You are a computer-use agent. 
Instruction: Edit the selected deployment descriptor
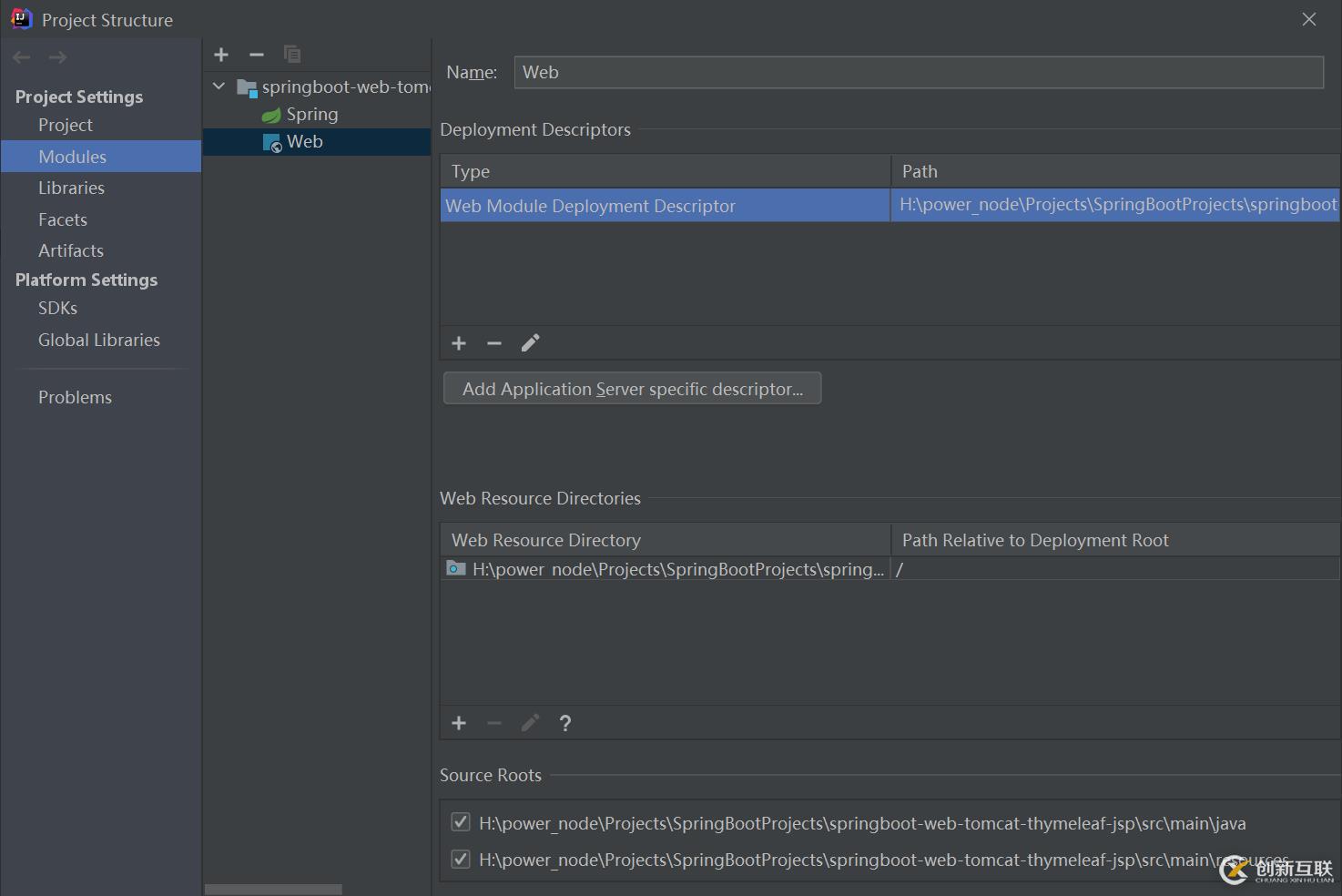(x=530, y=343)
